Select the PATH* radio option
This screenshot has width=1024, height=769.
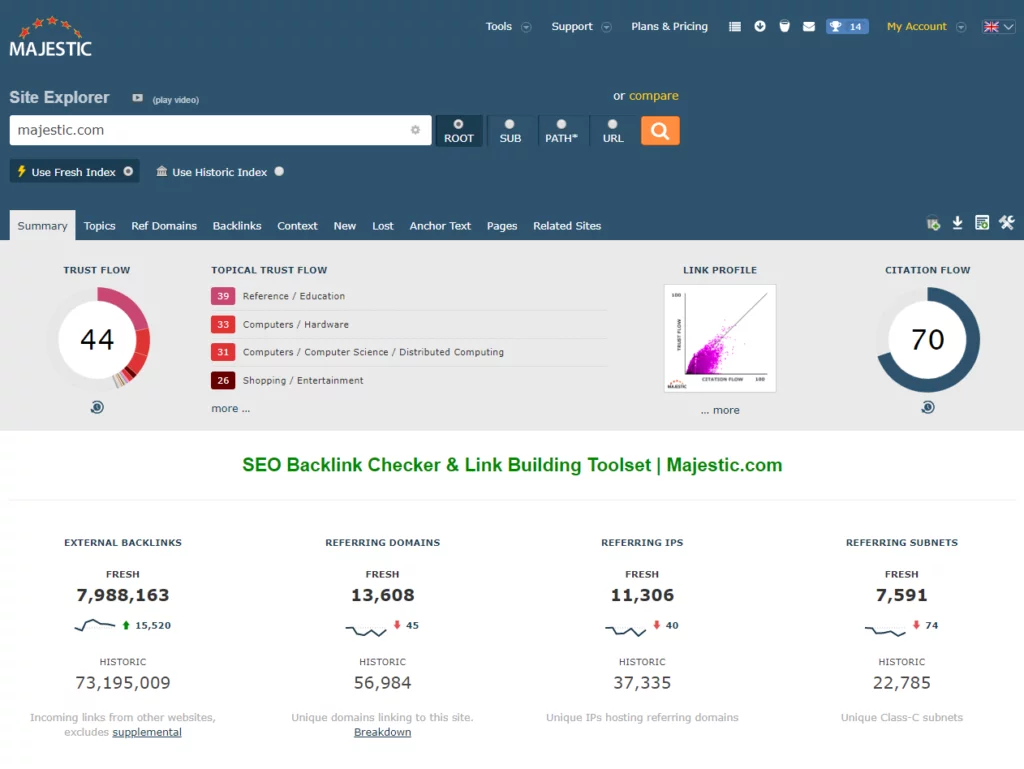561,124
